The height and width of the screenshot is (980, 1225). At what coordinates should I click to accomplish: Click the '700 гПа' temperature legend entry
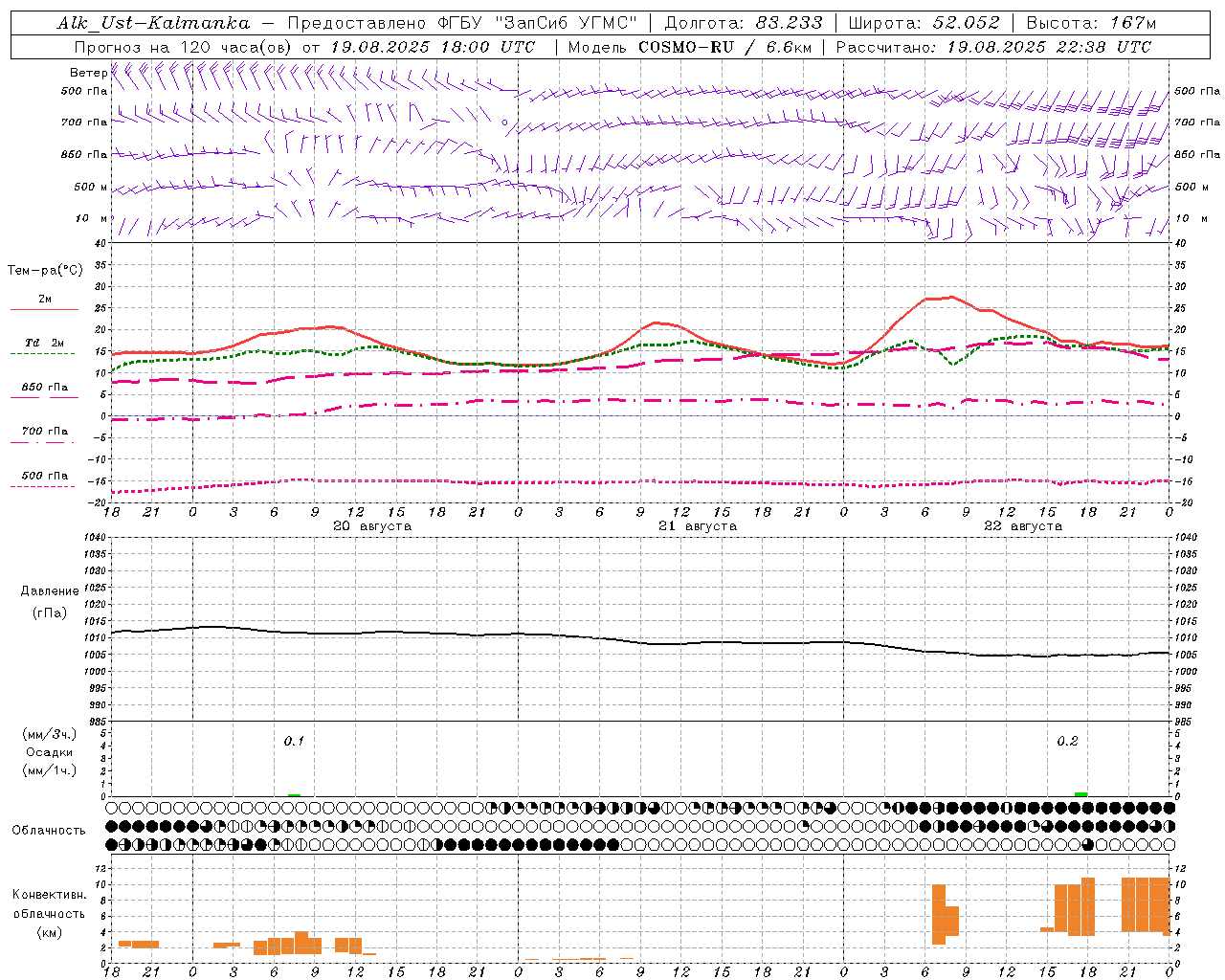point(45,432)
